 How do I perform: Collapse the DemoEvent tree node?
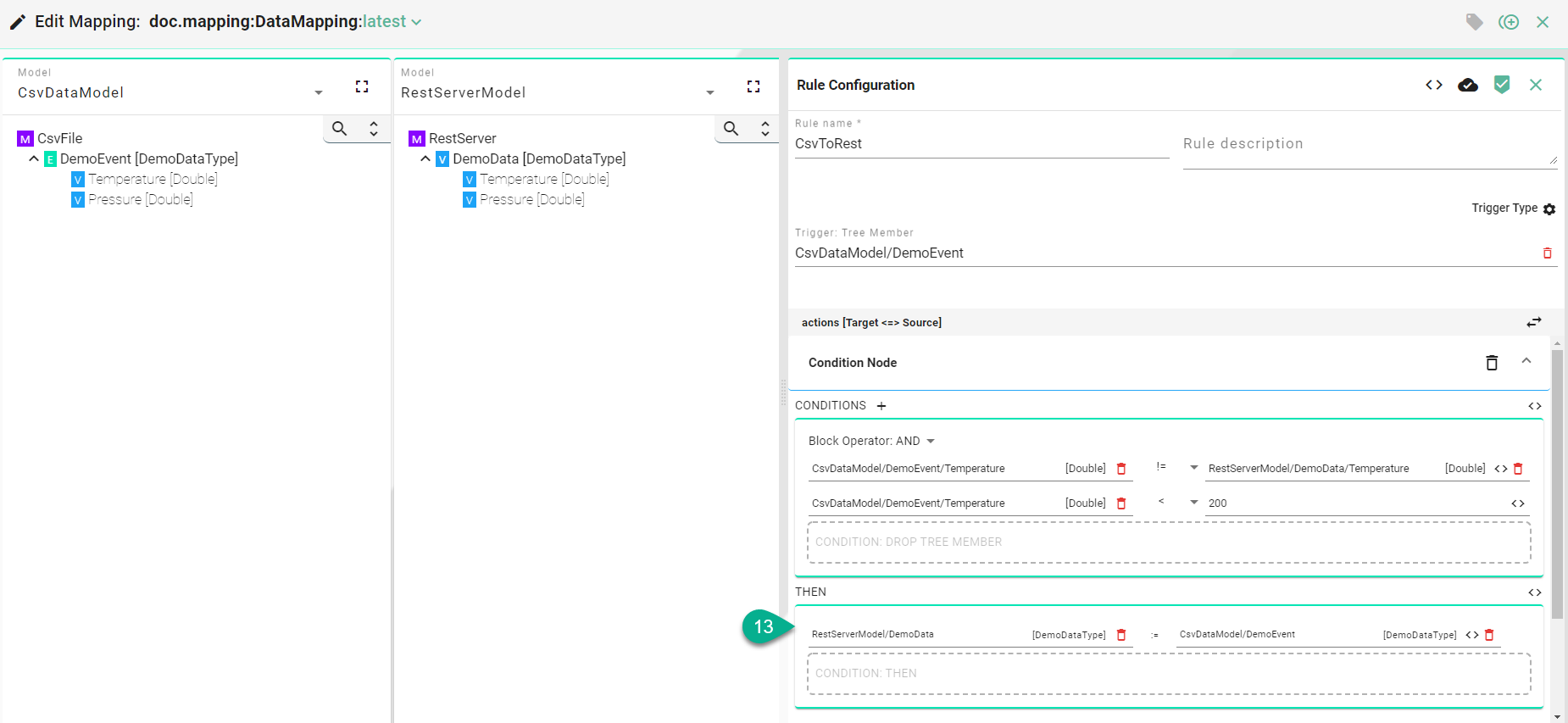(34, 159)
